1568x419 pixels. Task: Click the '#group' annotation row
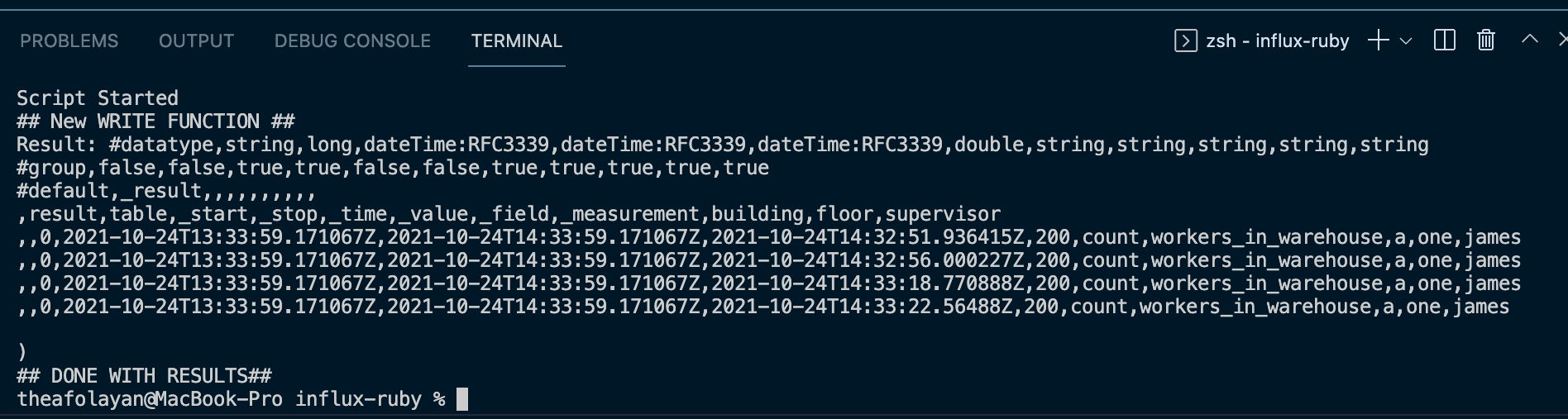[392, 168]
